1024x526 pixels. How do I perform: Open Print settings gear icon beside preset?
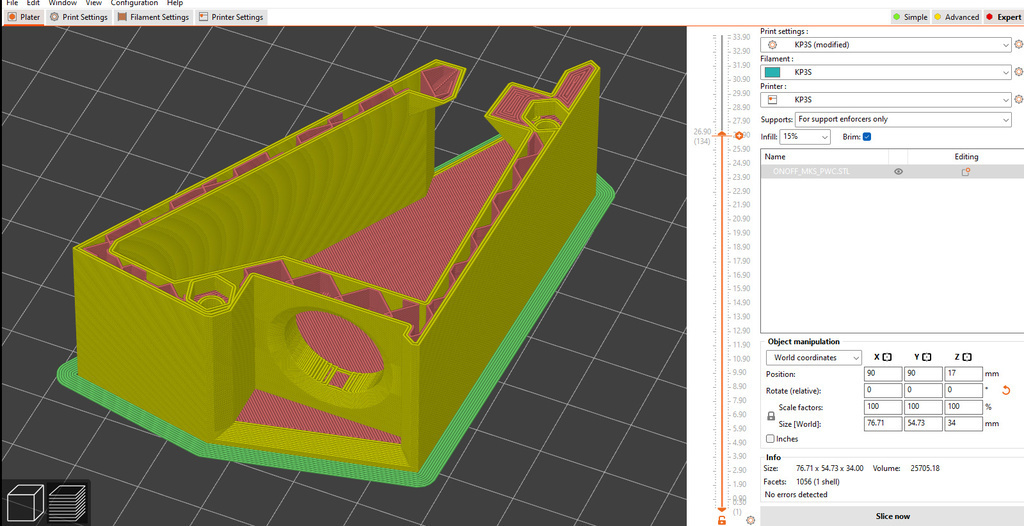tap(1018, 45)
